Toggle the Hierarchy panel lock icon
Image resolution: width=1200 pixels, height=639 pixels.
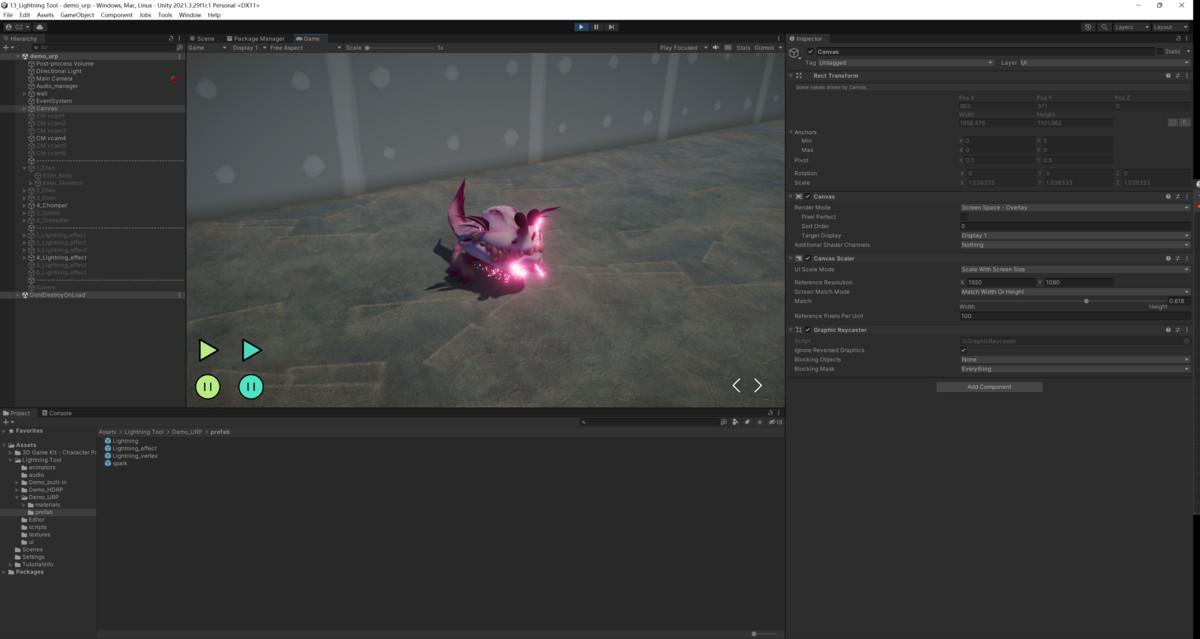171,38
